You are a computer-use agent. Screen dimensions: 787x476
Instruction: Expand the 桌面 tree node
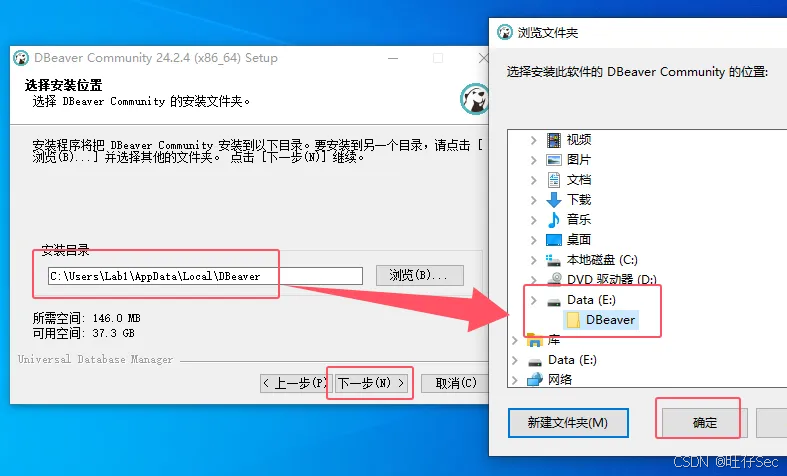click(x=534, y=240)
